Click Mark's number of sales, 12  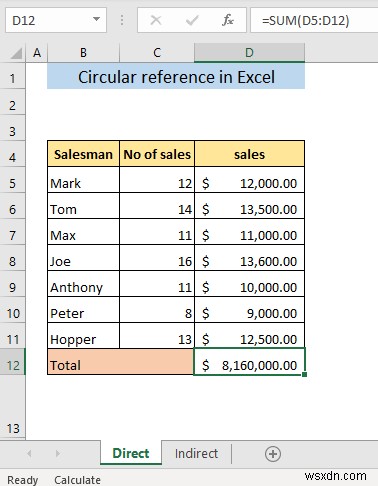(x=157, y=180)
